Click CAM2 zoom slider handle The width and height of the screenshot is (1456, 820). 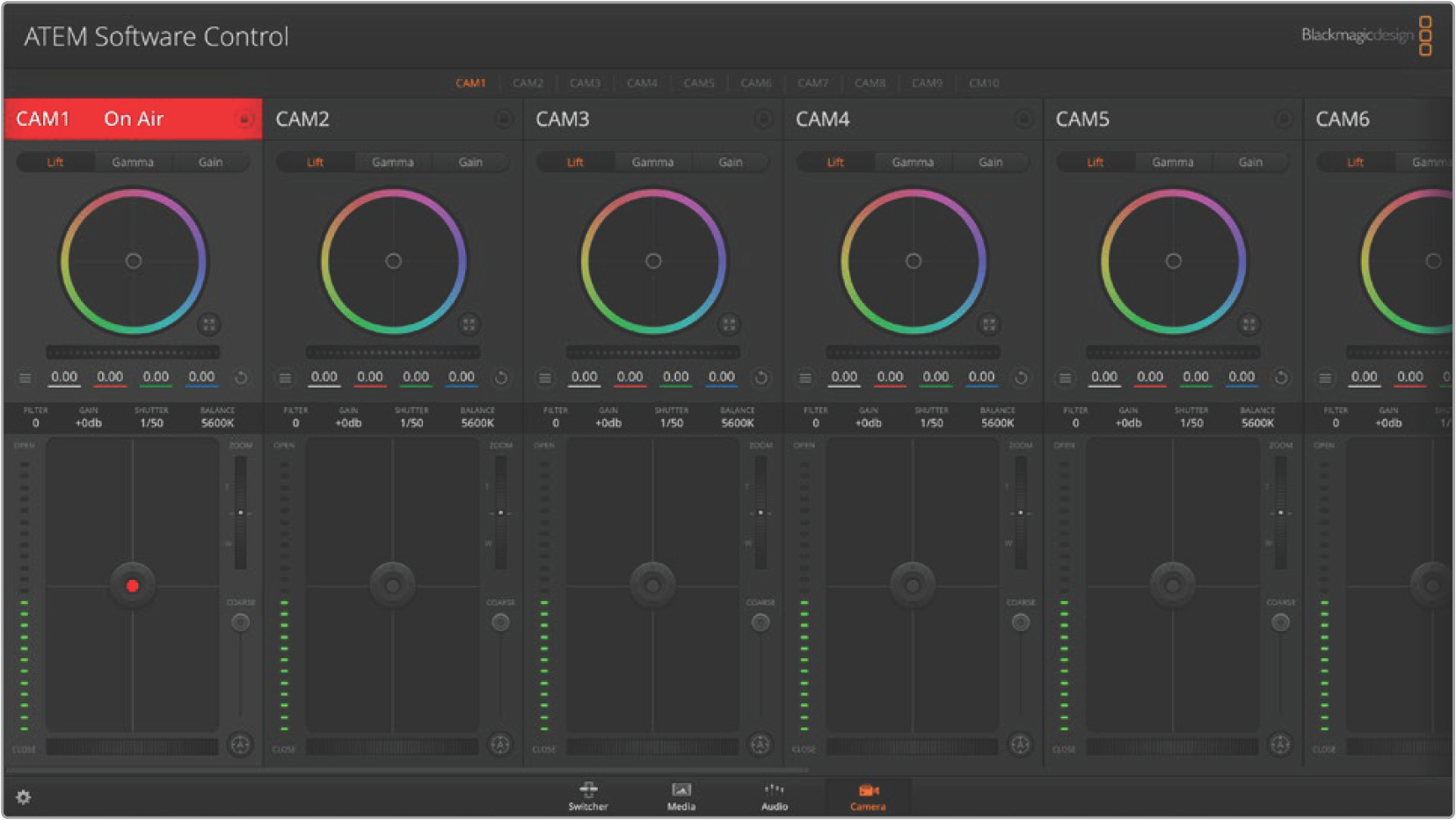pos(500,512)
